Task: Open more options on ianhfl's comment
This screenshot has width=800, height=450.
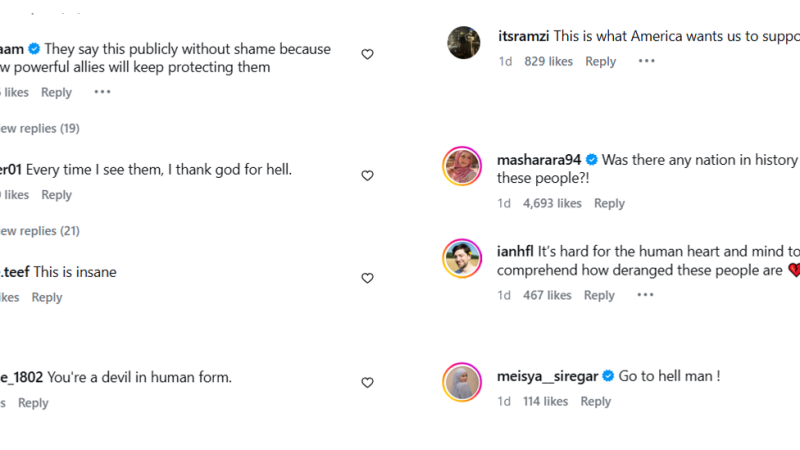Action: click(646, 295)
